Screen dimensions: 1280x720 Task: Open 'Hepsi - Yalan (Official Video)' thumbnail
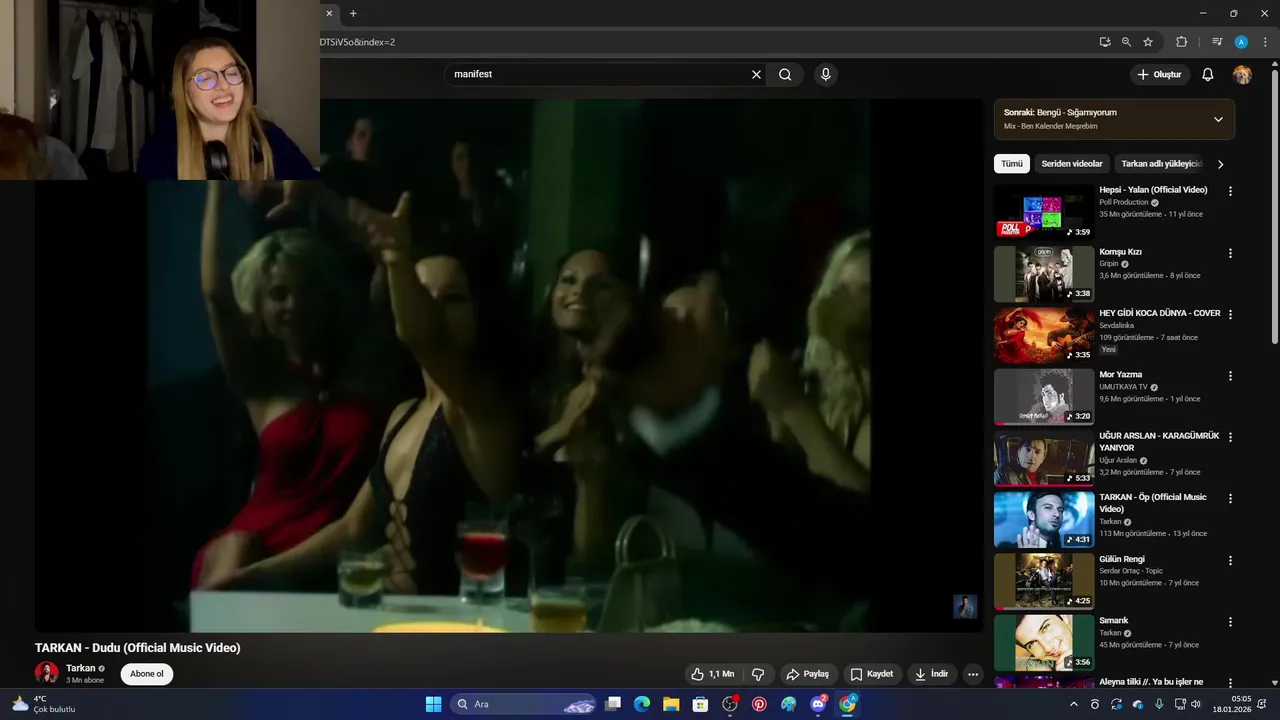[x=1044, y=211]
